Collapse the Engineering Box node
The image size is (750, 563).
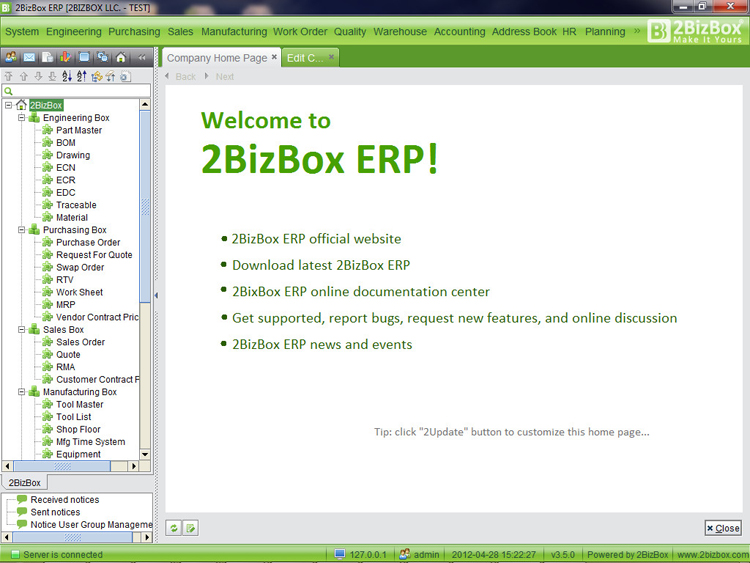coord(22,117)
